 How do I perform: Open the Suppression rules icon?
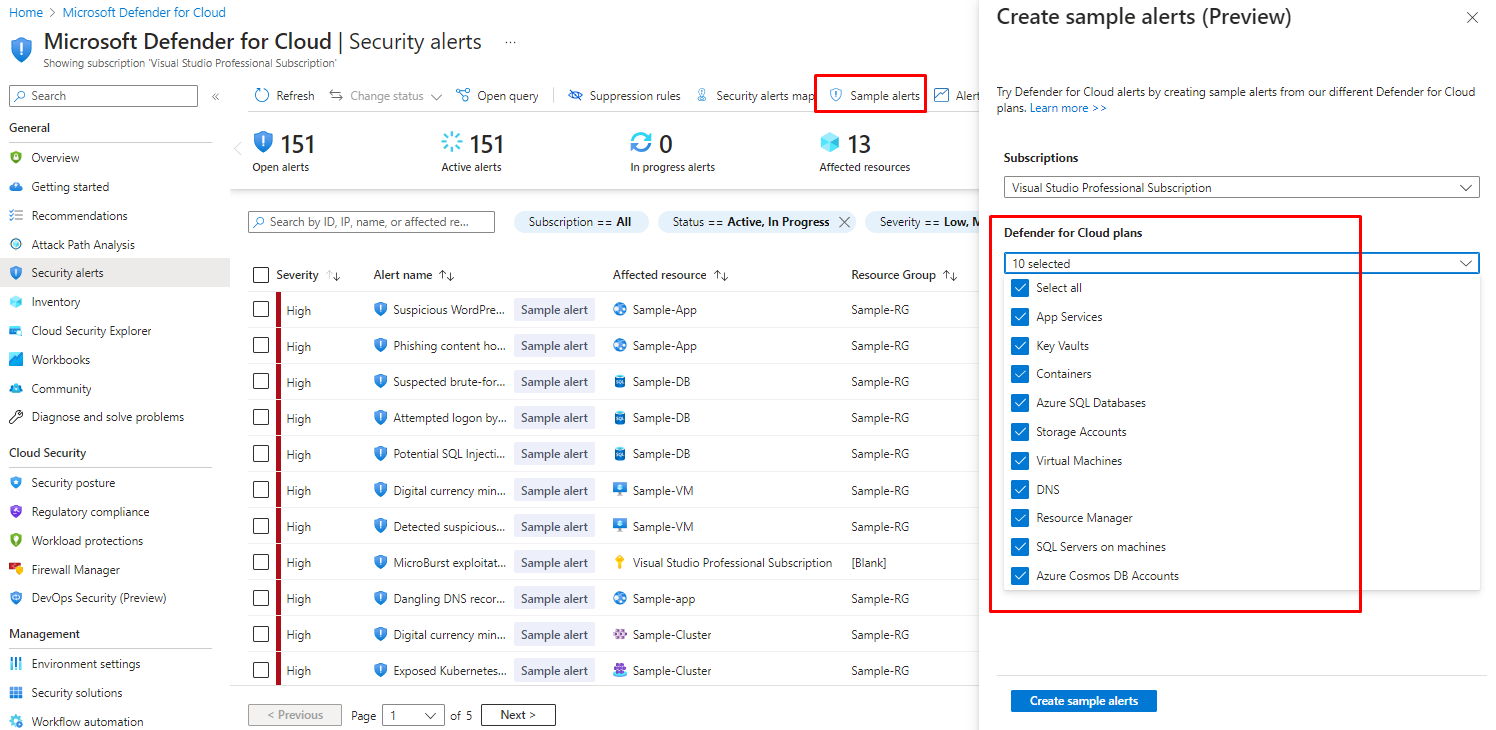[575, 96]
